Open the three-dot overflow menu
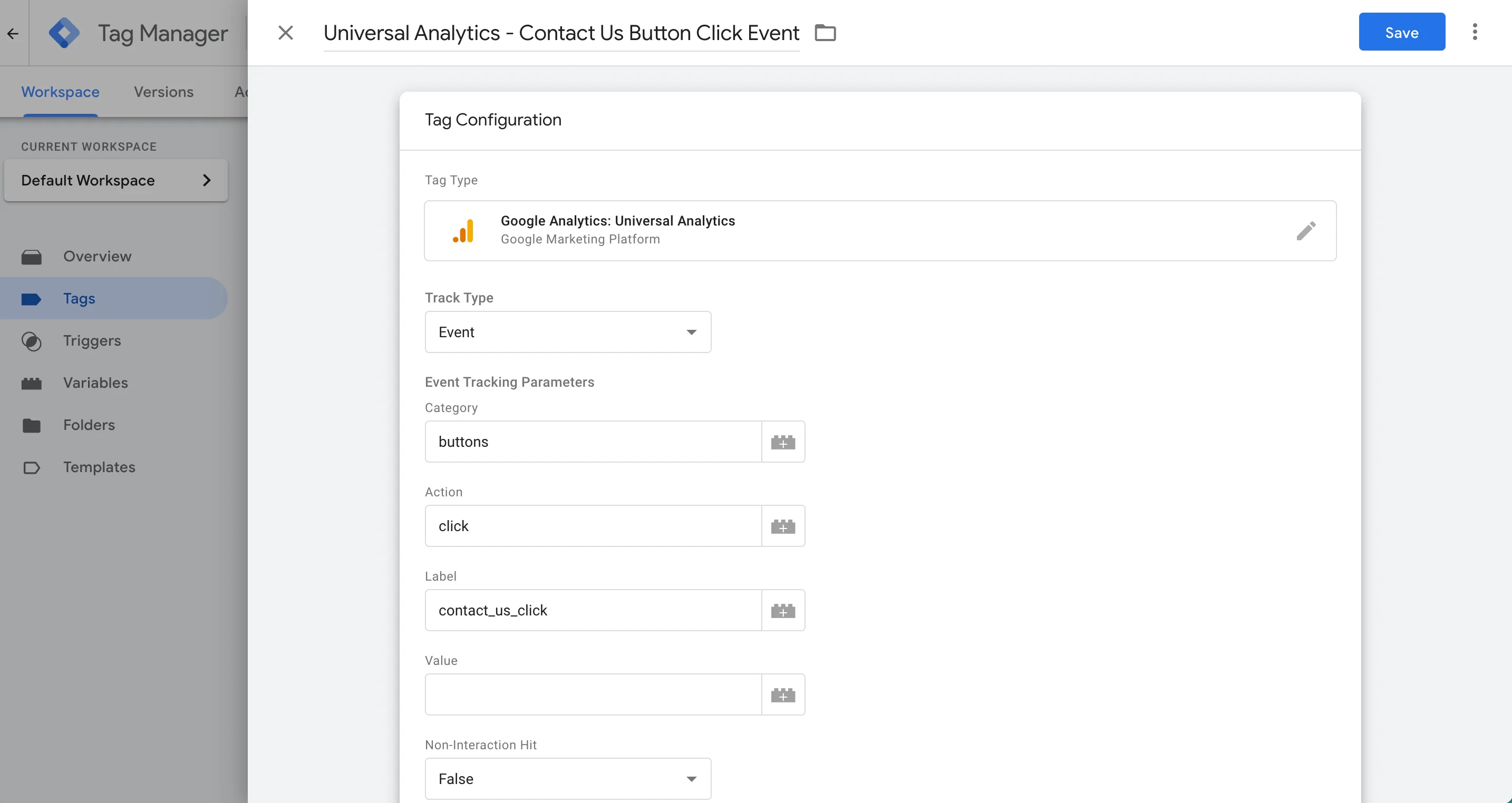Screen dimensions: 1512x803 click(x=1476, y=32)
